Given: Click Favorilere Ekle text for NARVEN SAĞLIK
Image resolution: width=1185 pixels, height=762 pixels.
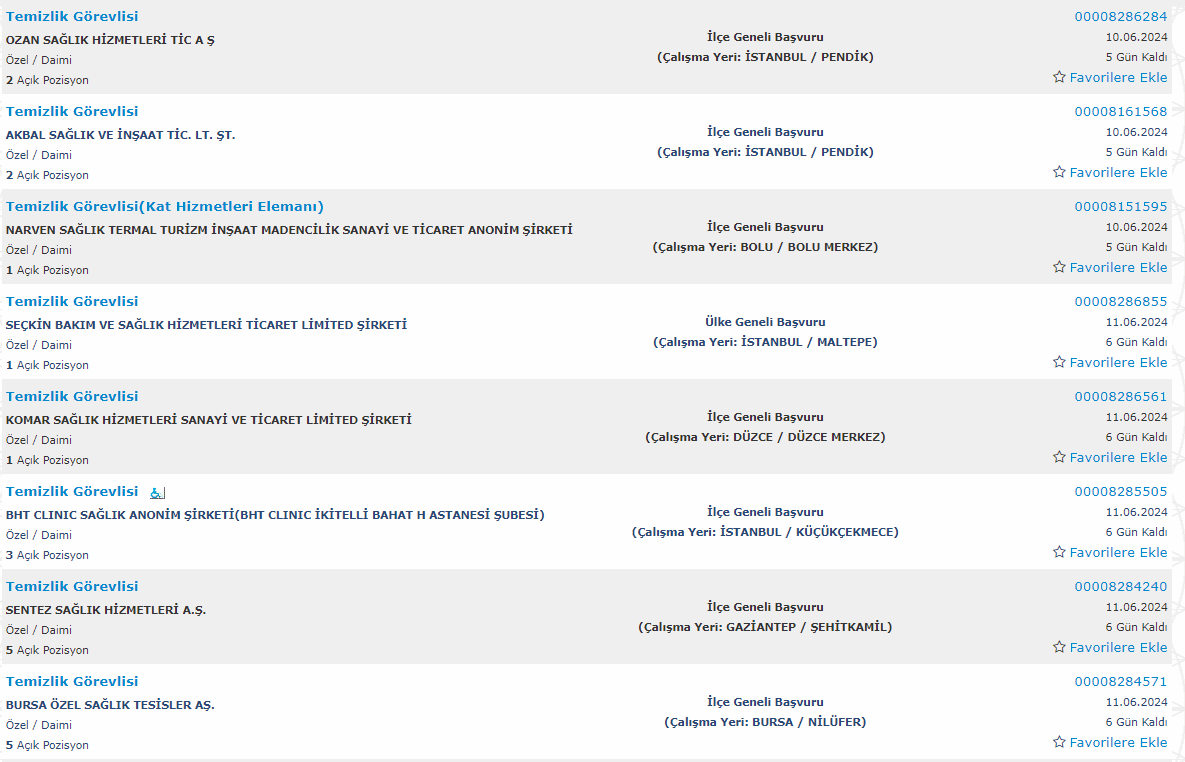Looking at the screenshot, I should coord(1118,268).
